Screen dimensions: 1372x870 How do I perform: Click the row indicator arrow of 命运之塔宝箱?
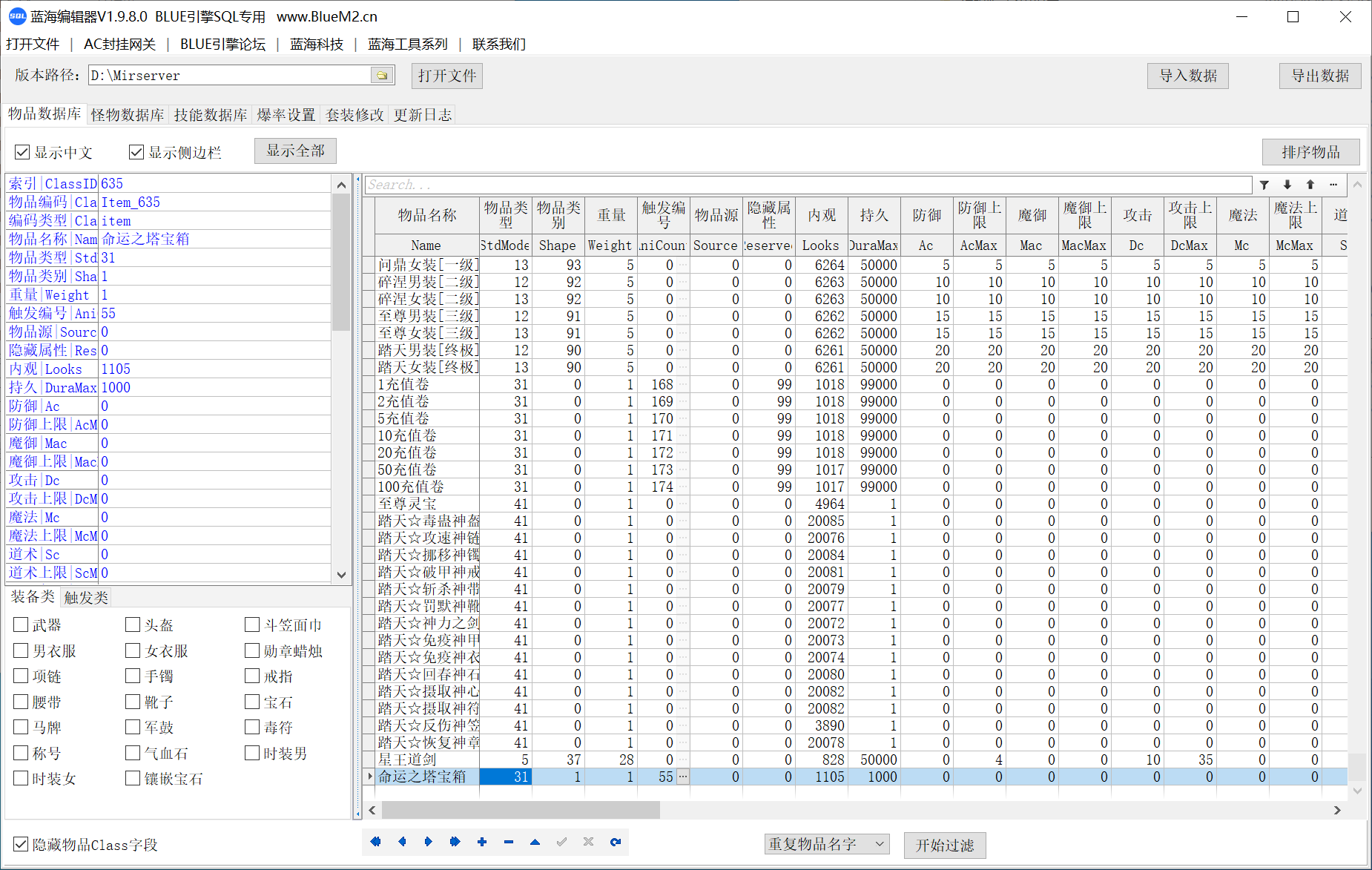(x=369, y=777)
